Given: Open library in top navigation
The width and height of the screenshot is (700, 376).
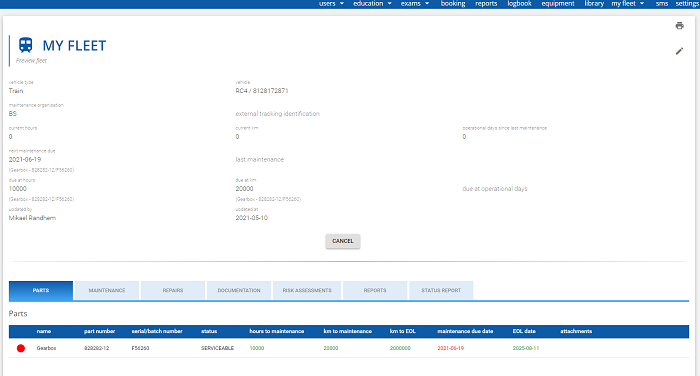Looking at the screenshot, I should (594, 4).
